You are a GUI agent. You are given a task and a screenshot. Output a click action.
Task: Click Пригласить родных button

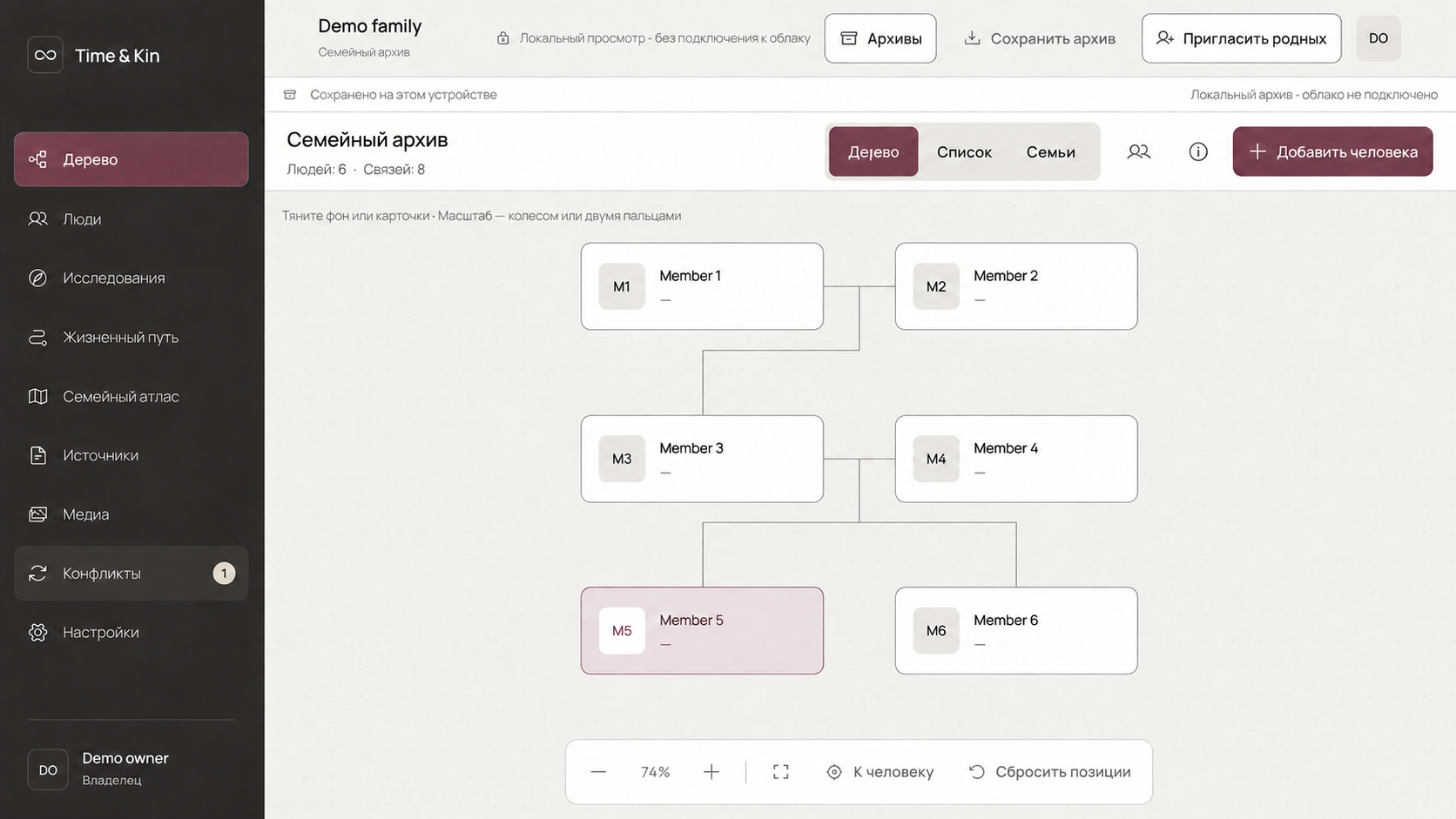(1241, 38)
